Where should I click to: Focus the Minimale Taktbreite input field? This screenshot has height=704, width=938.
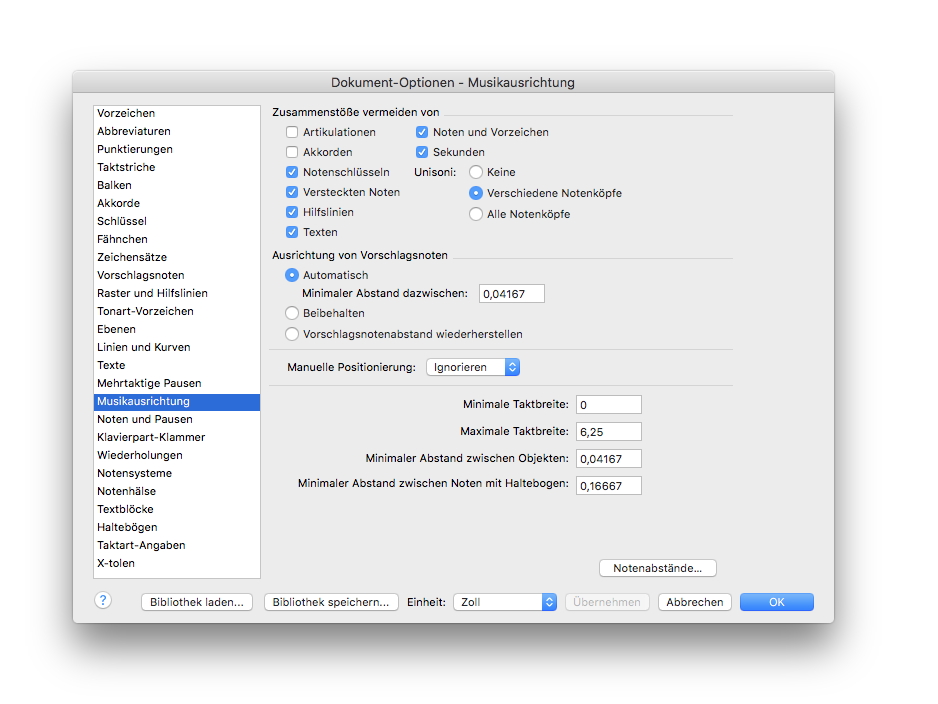[608, 405]
